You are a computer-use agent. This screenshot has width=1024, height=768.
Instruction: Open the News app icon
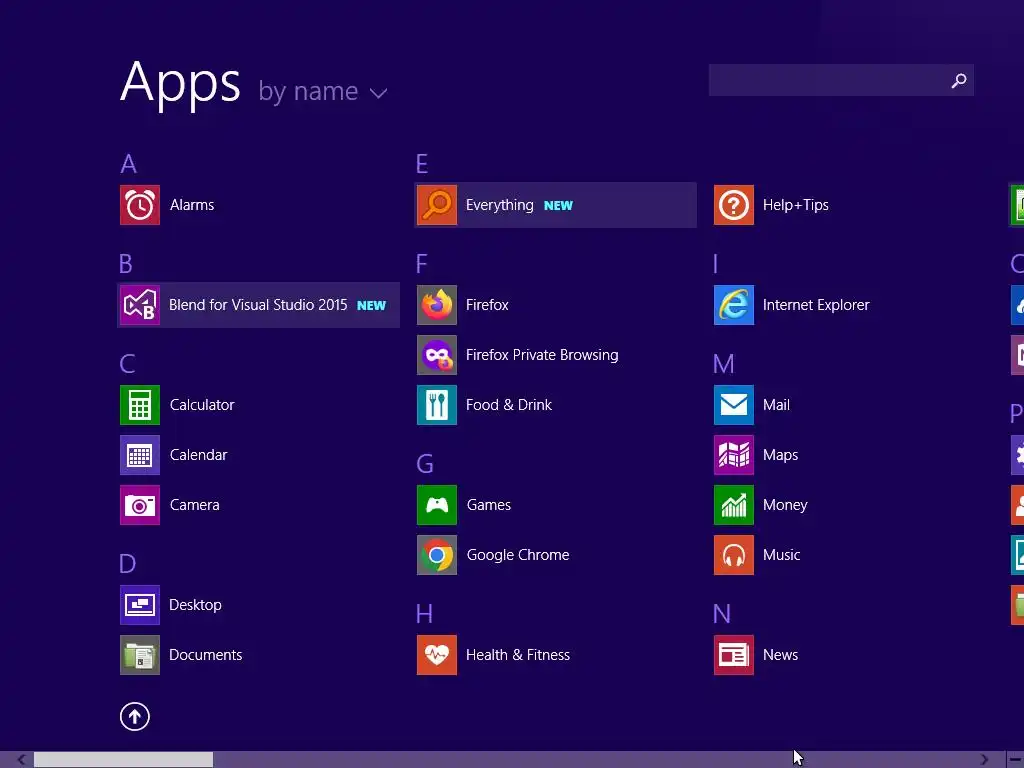[x=734, y=655]
